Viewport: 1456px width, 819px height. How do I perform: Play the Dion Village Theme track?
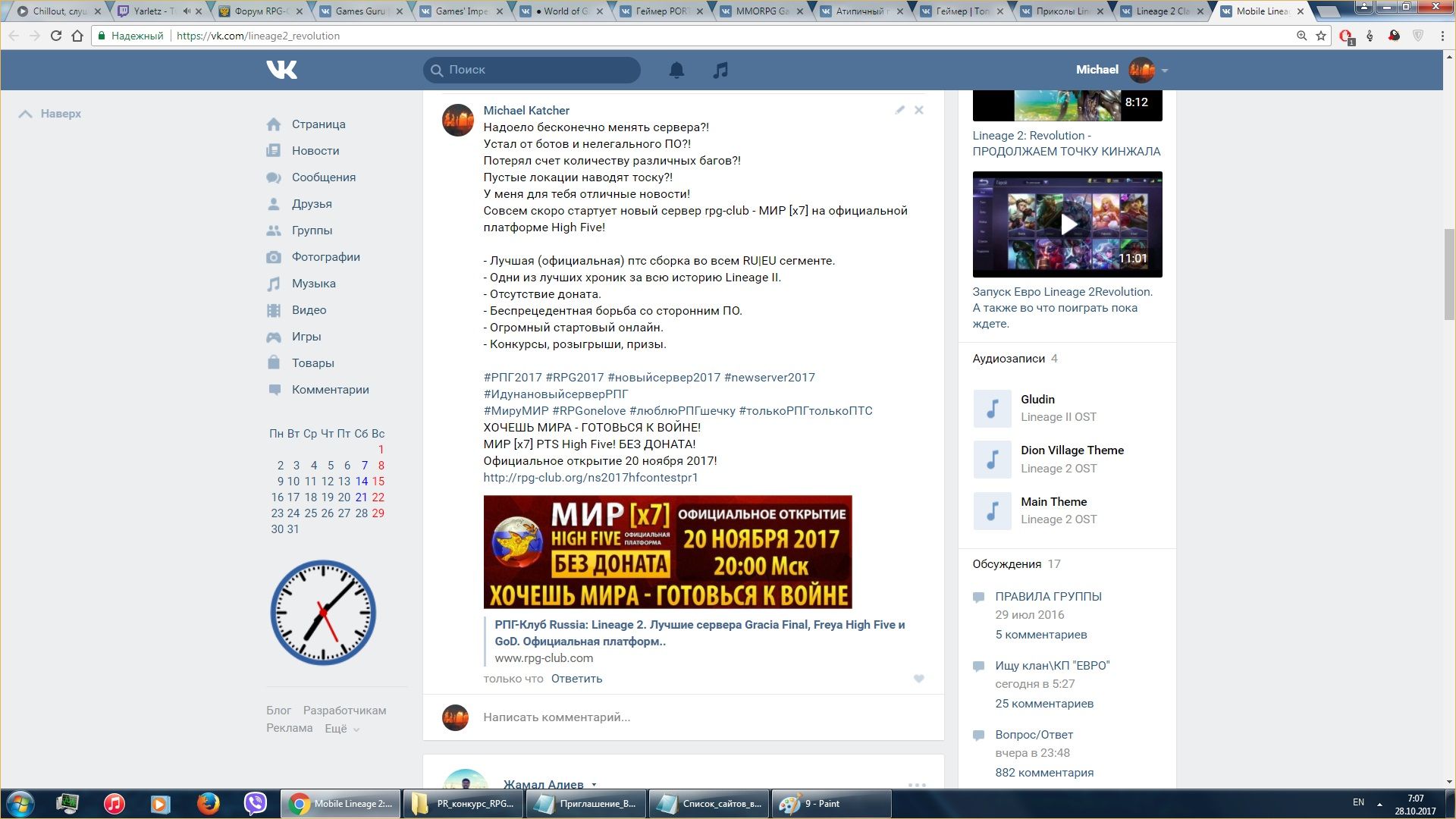(x=992, y=460)
